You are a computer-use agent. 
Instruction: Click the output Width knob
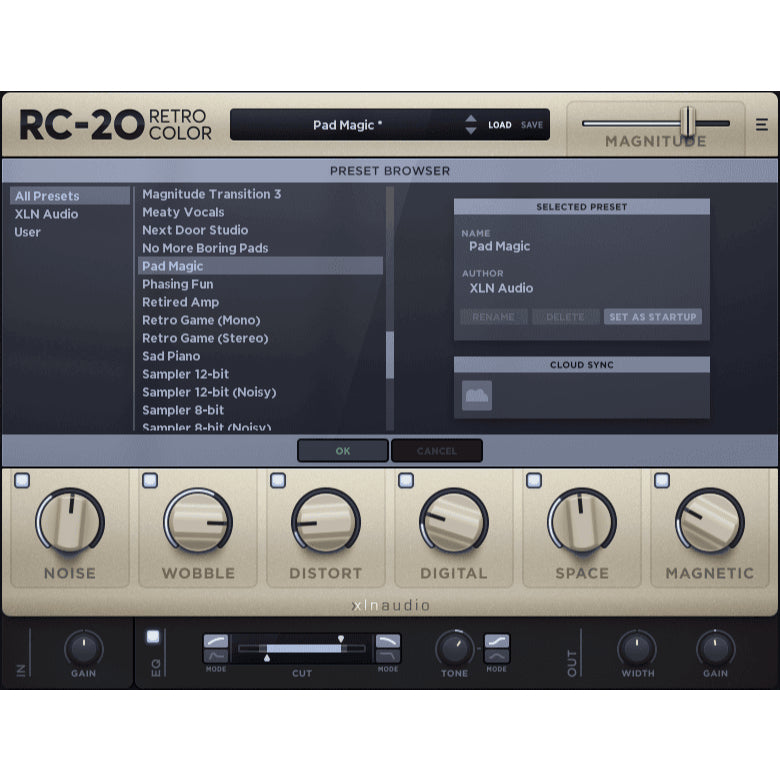(637, 649)
